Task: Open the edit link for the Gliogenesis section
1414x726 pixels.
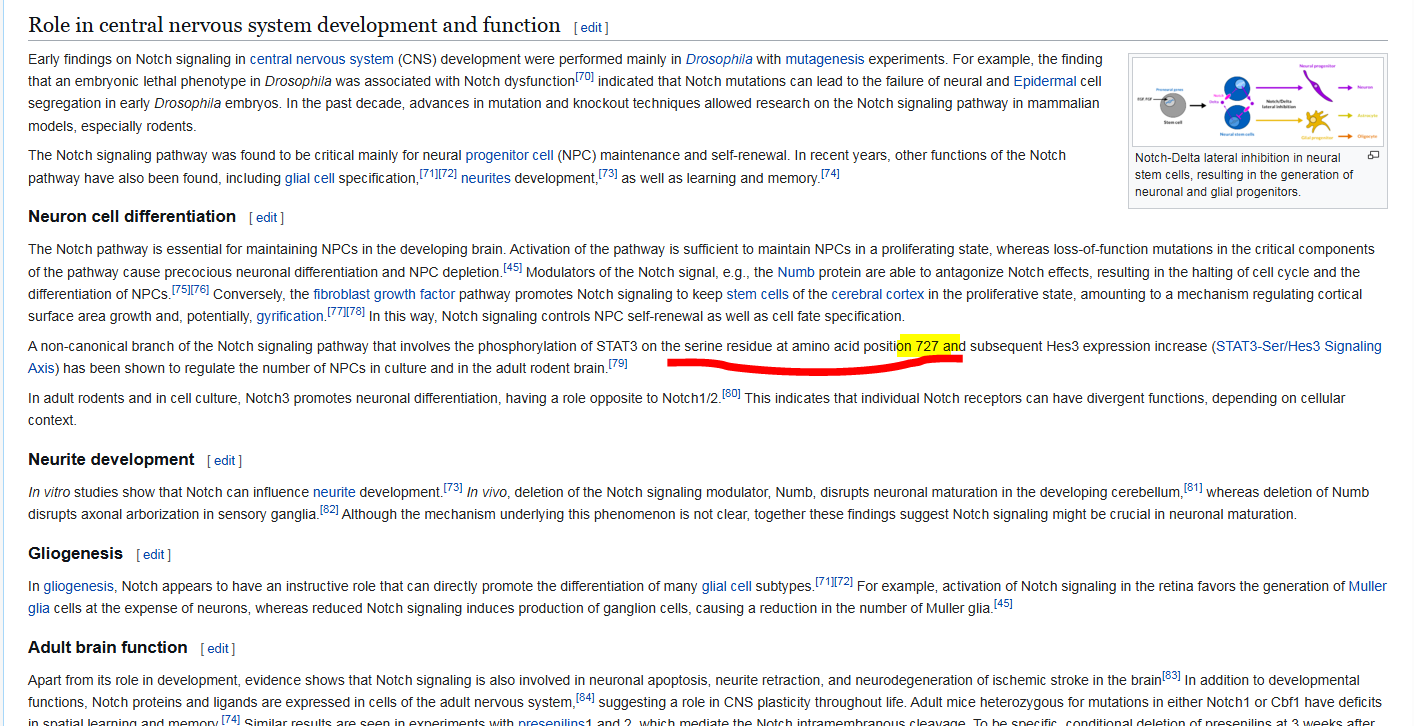Action: [x=153, y=554]
